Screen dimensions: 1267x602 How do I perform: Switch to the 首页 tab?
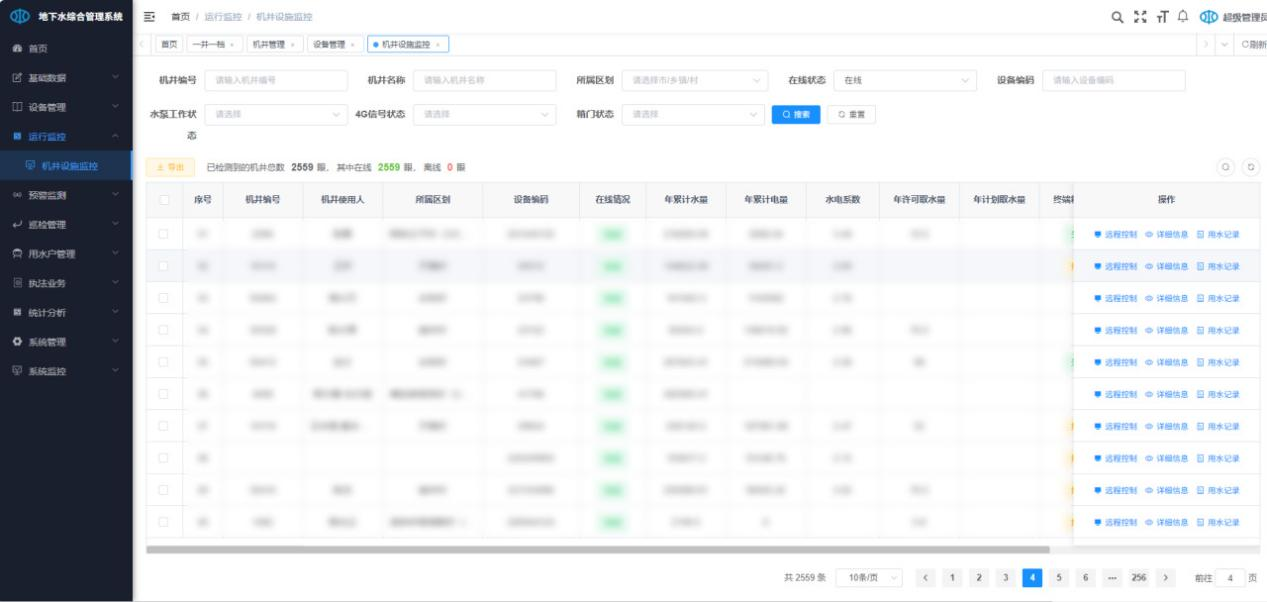(169, 45)
